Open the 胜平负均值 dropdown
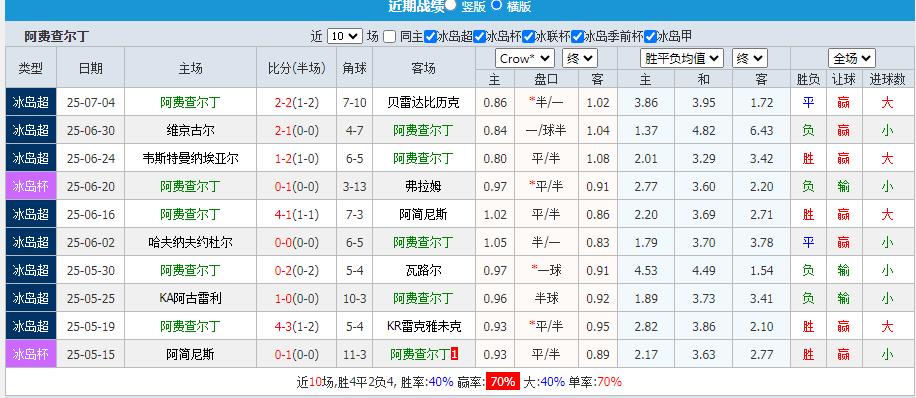Viewport: 916px width, 398px height. (x=682, y=58)
